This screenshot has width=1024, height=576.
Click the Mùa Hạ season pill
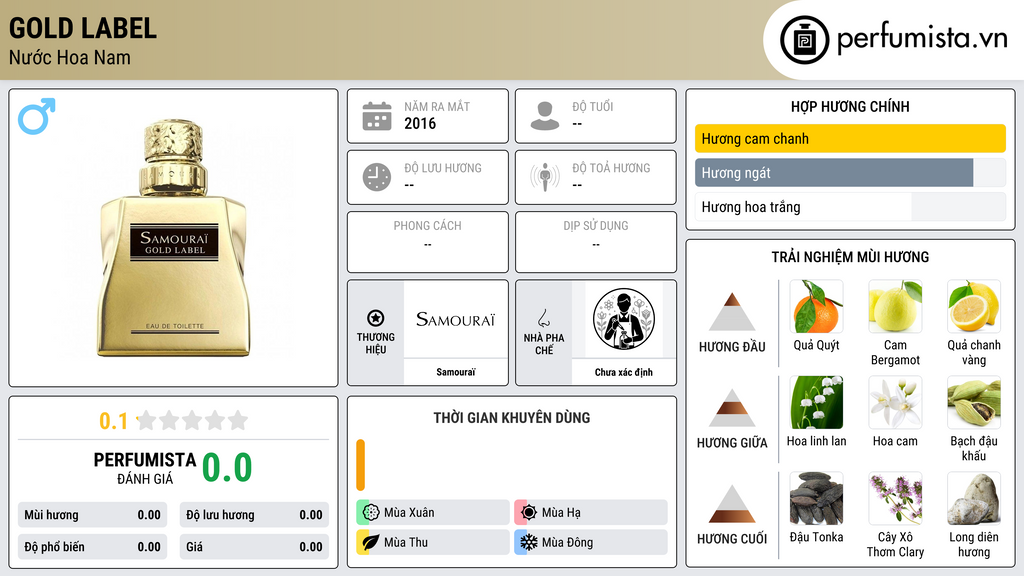[591, 512]
